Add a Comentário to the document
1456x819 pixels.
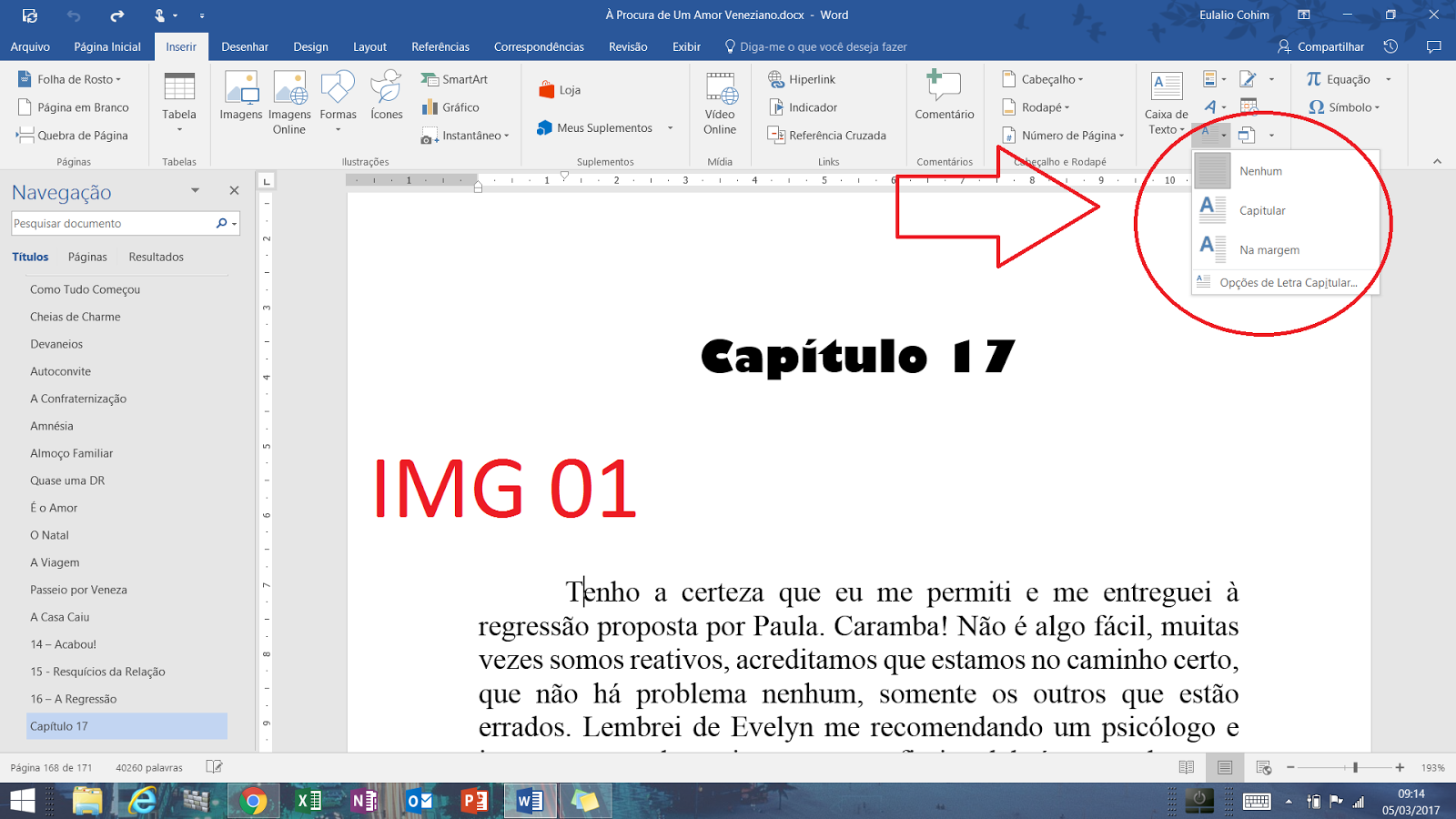(x=944, y=100)
